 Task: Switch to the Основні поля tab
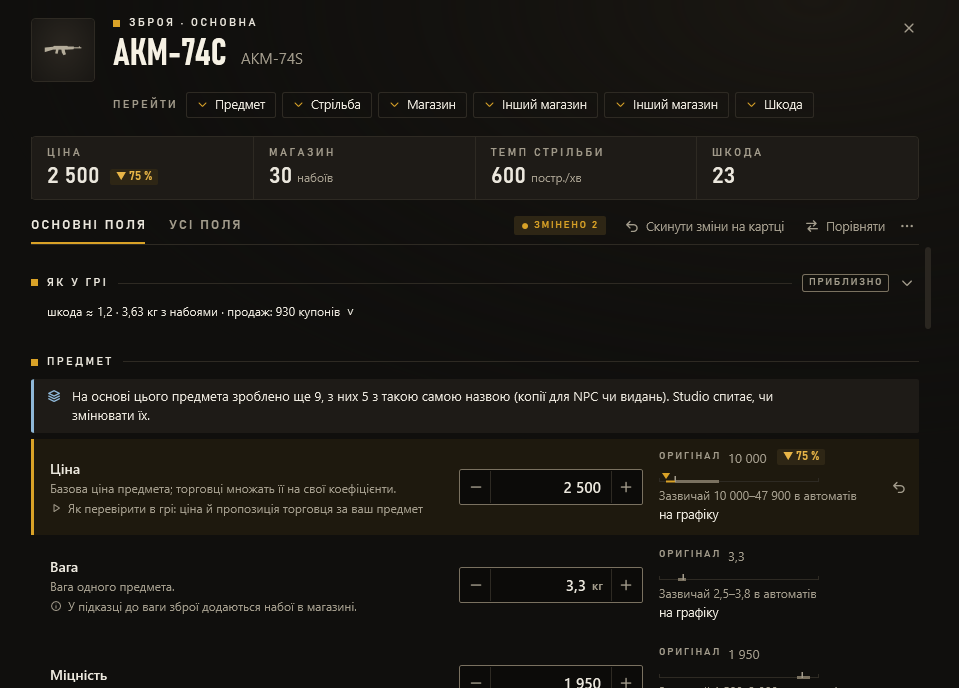click(x=88, y=225)
